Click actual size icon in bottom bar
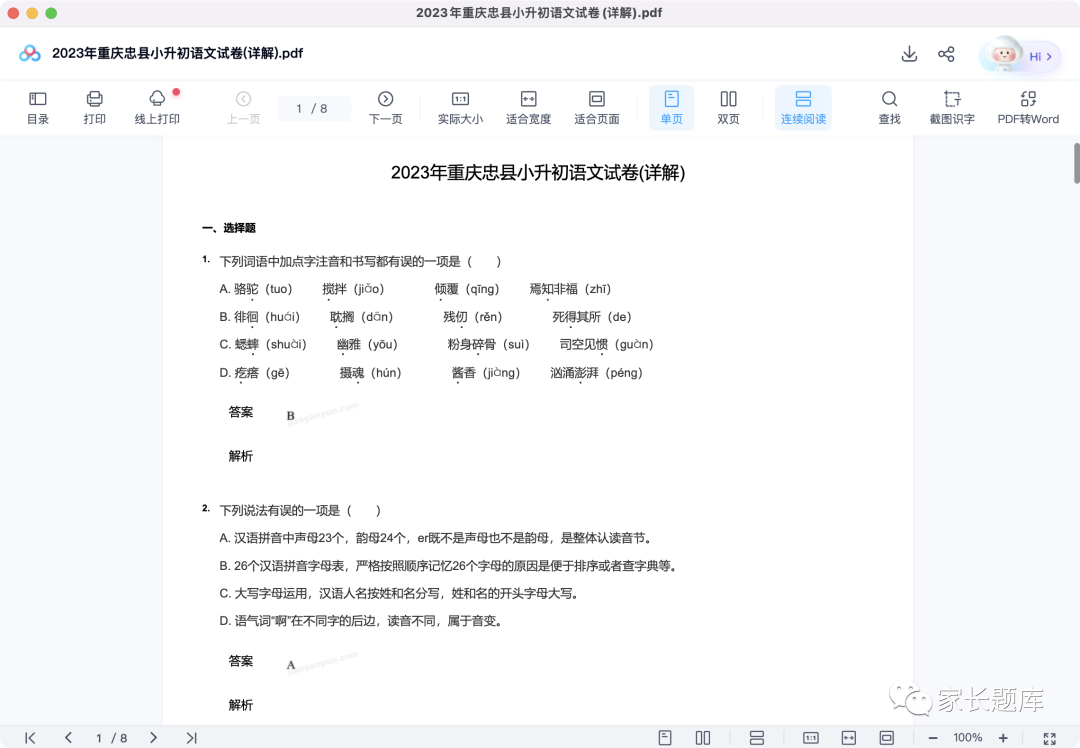1080x748 pixels. point(811,738)
